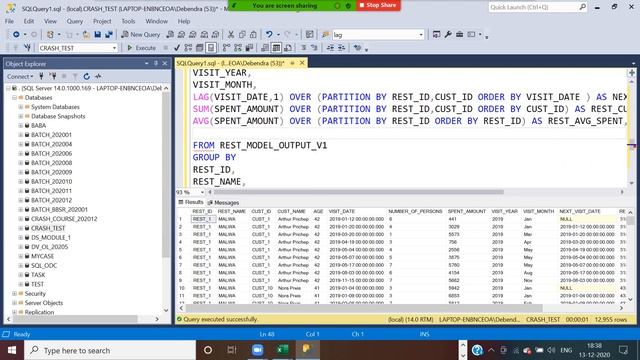This screenshot has width=640, height=360.
Task: Open the Toolbox icon
Action: [459, 35]
